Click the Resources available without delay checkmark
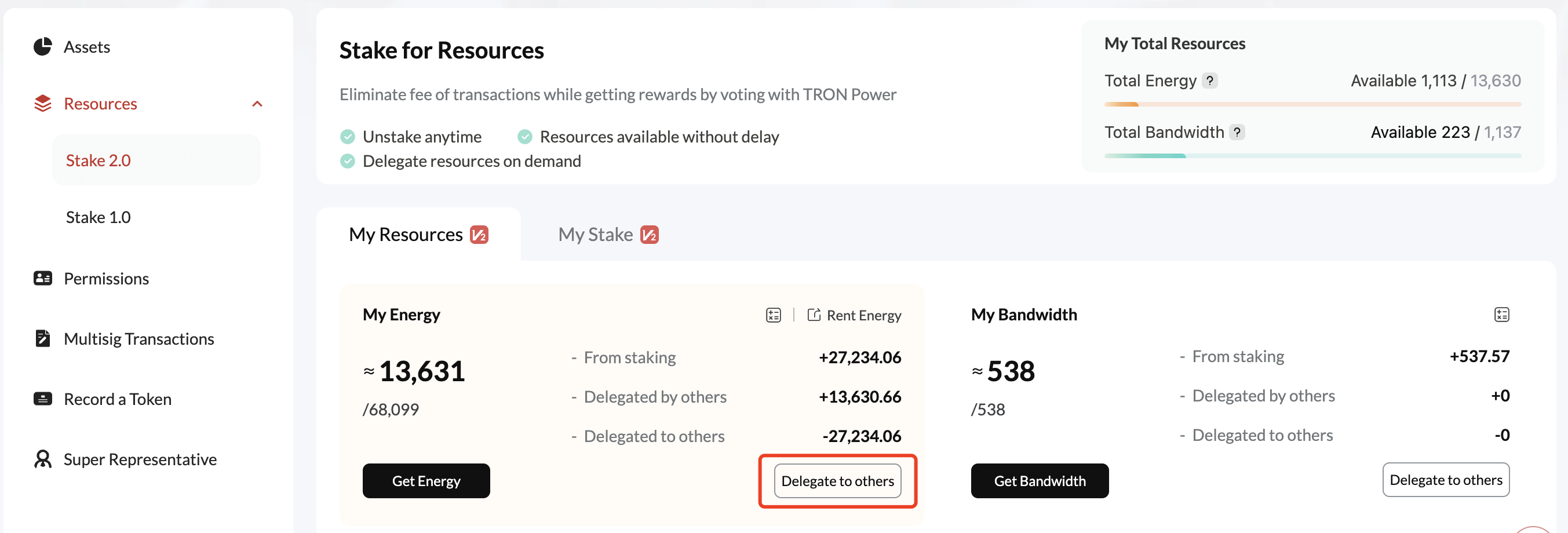The width and height of the screenshot is (1568, 533). (x=525, y=137)
